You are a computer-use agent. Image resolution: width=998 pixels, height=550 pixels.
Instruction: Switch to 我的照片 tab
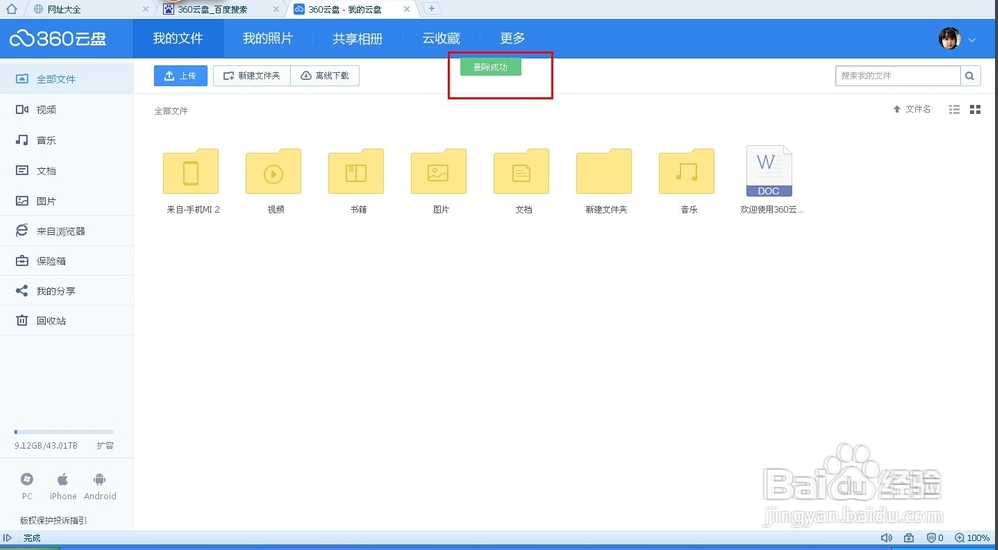coord(267,38)
